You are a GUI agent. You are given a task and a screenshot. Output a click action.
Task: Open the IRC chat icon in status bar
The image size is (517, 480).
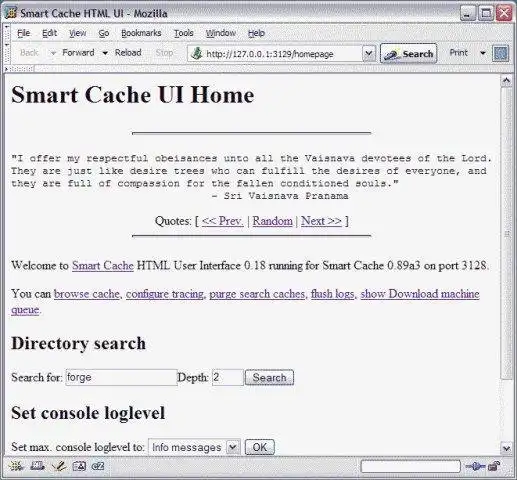(x=98, y=466)
